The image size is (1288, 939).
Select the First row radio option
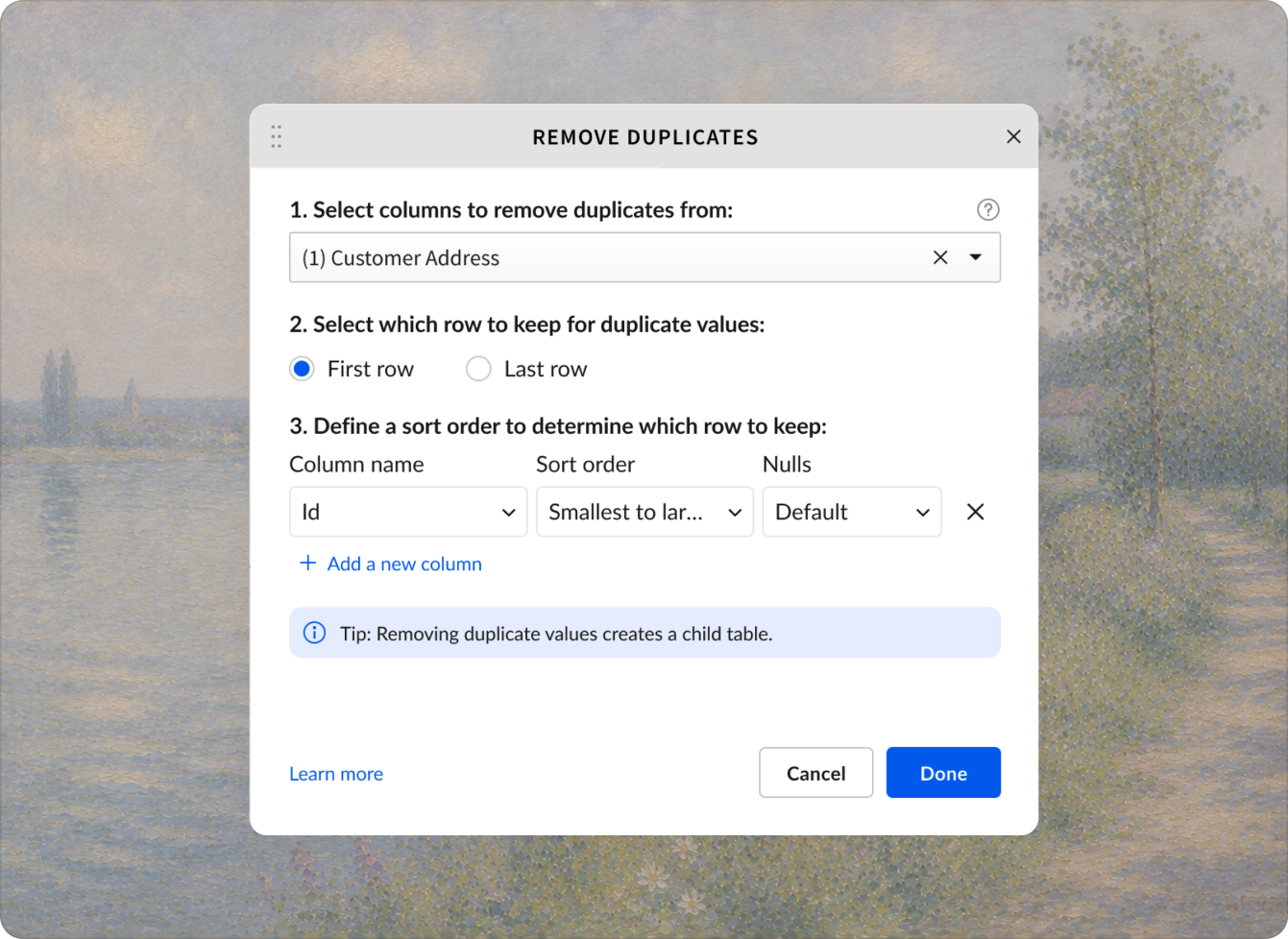coord(302,369)
